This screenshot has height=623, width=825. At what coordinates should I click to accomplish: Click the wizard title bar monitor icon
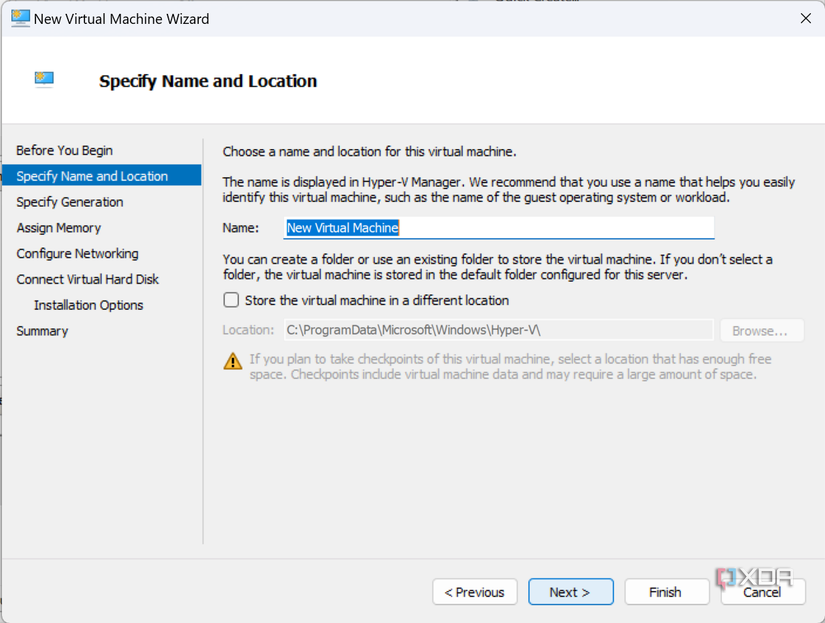[21, 18]
